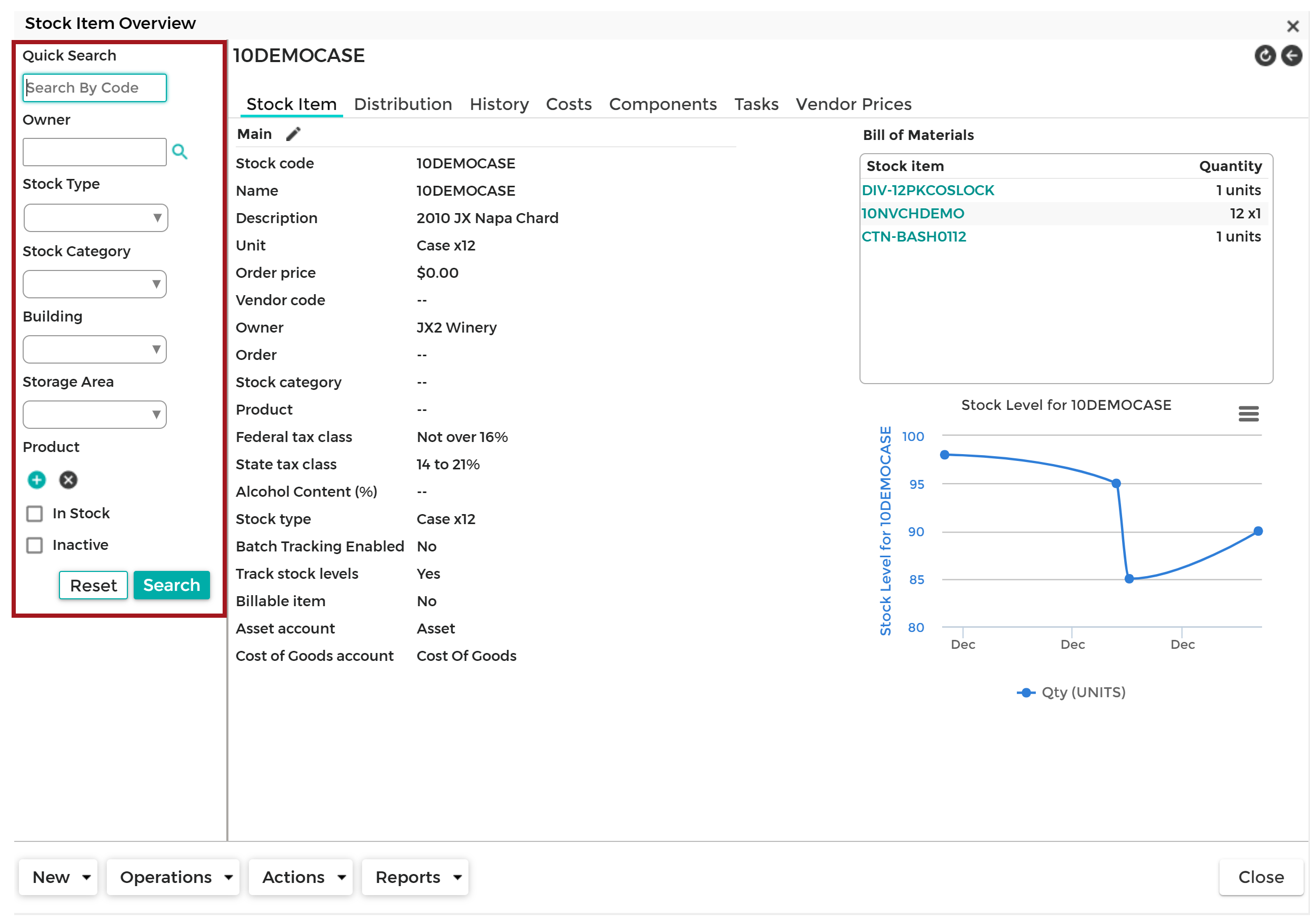Screen dimensions: 1310x924
Task: Click the Search button
Action: coord(171,585)
